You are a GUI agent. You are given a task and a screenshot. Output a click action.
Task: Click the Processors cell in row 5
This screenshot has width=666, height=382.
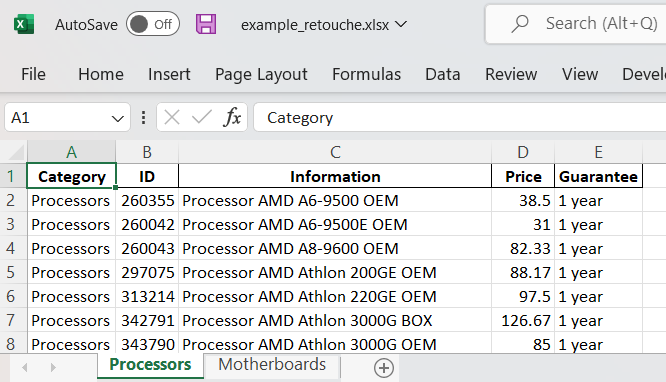pos(71,272)
